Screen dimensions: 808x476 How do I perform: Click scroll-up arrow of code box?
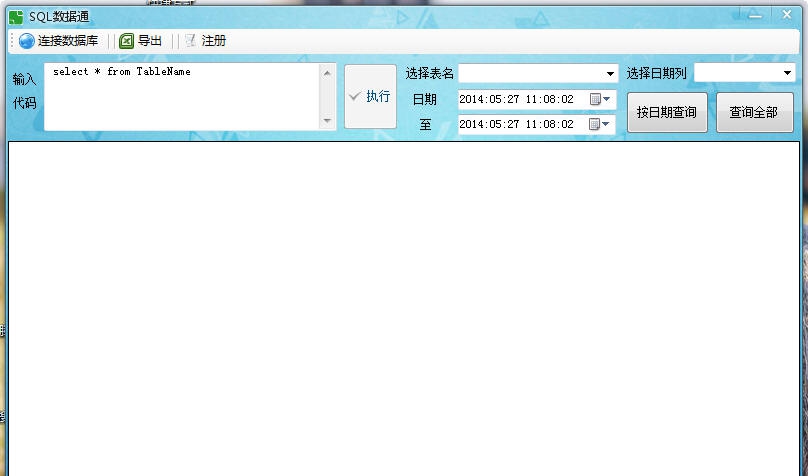[x=327, y=73]
